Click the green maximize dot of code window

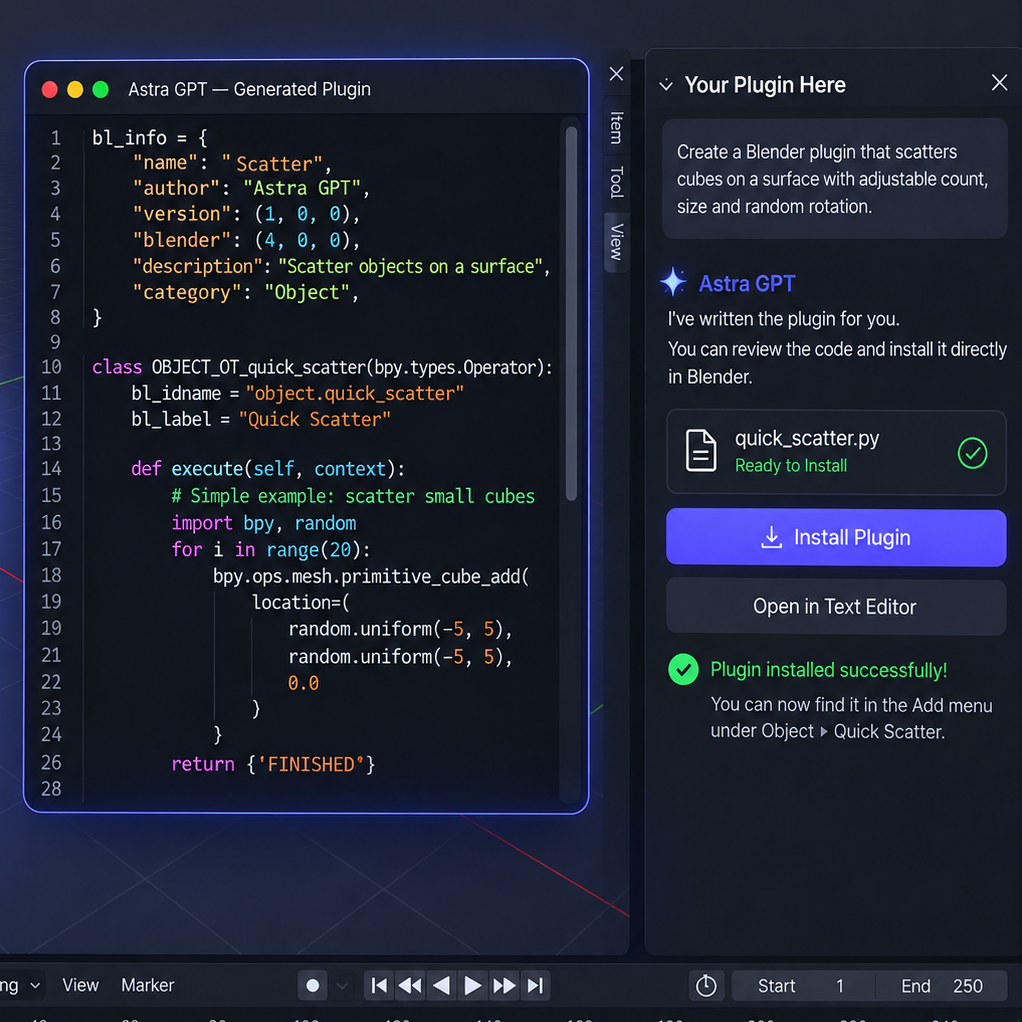coord(100,89)
